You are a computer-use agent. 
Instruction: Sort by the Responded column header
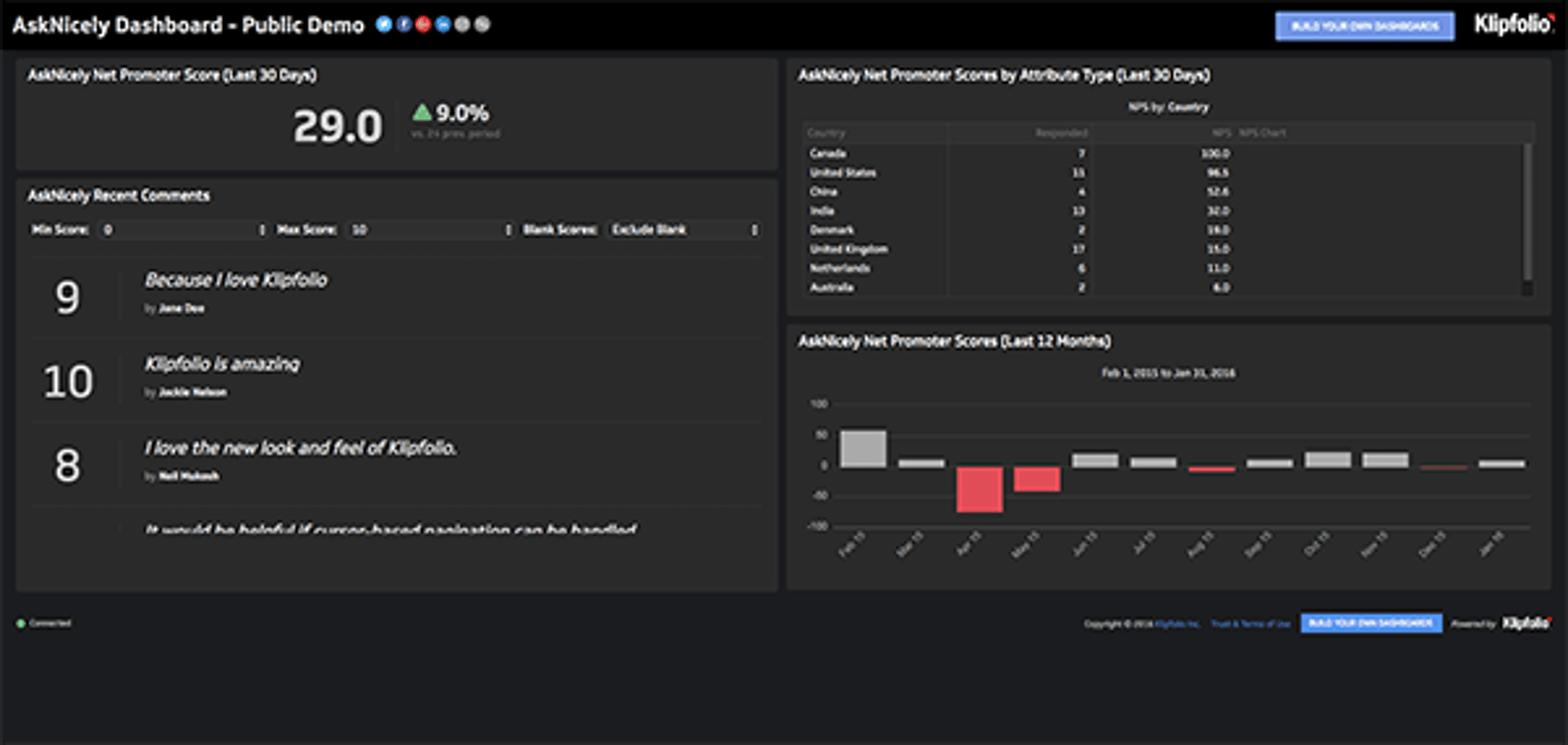point(1061,132)
